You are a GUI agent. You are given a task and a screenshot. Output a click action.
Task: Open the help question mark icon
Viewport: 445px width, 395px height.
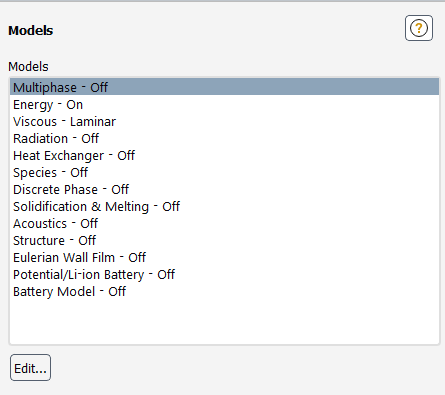click(419, 28)
